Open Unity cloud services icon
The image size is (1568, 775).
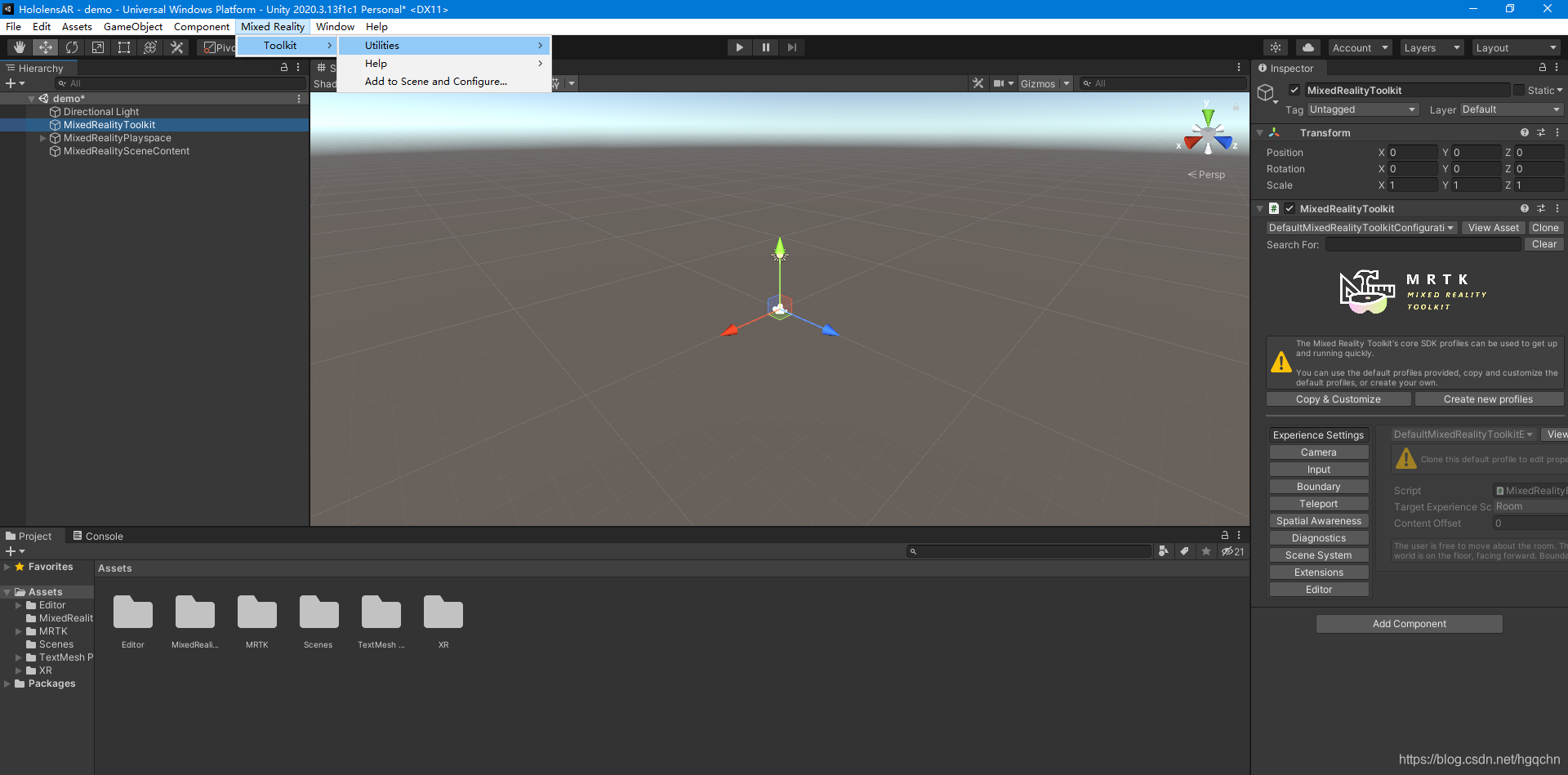(1307, 47)
